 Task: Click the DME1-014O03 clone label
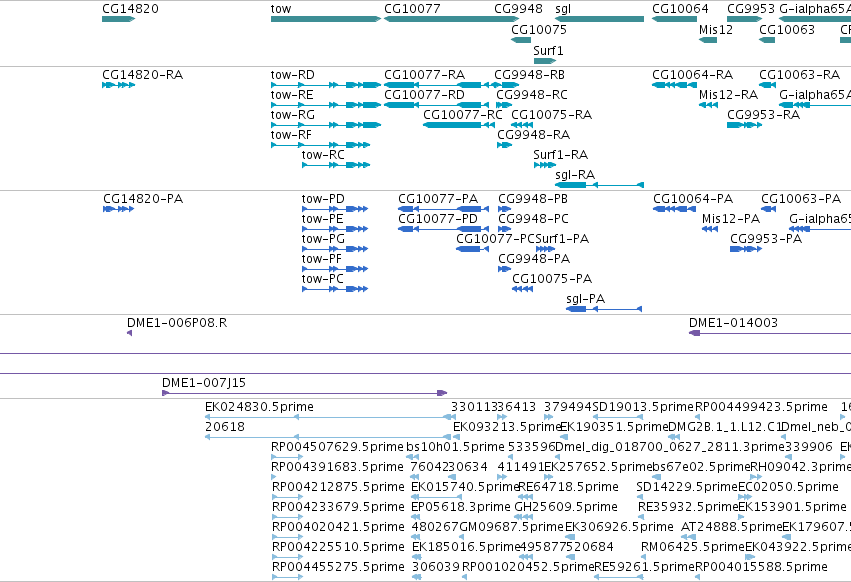pos(733,323)
